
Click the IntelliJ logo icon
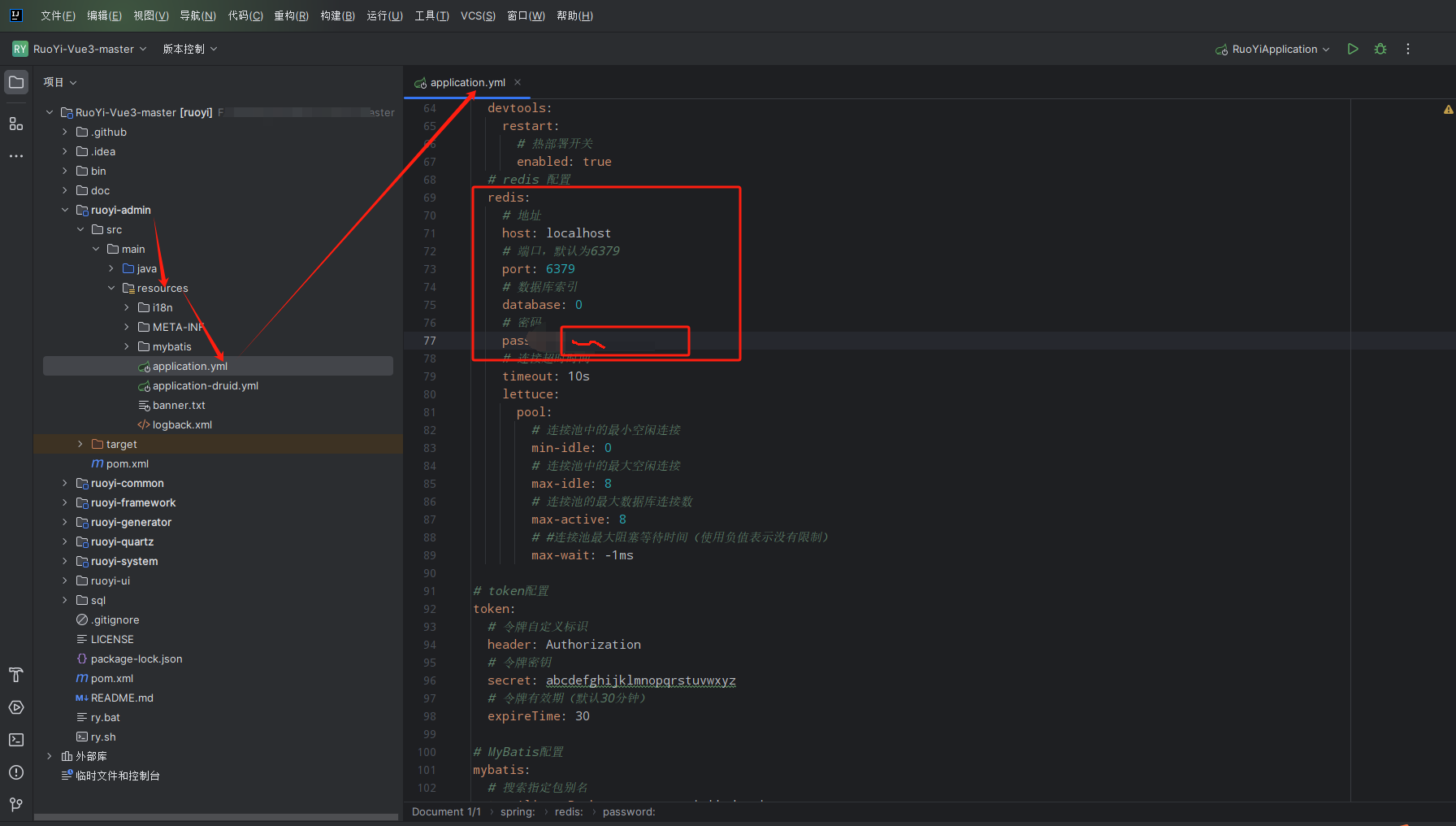(15, 15)
